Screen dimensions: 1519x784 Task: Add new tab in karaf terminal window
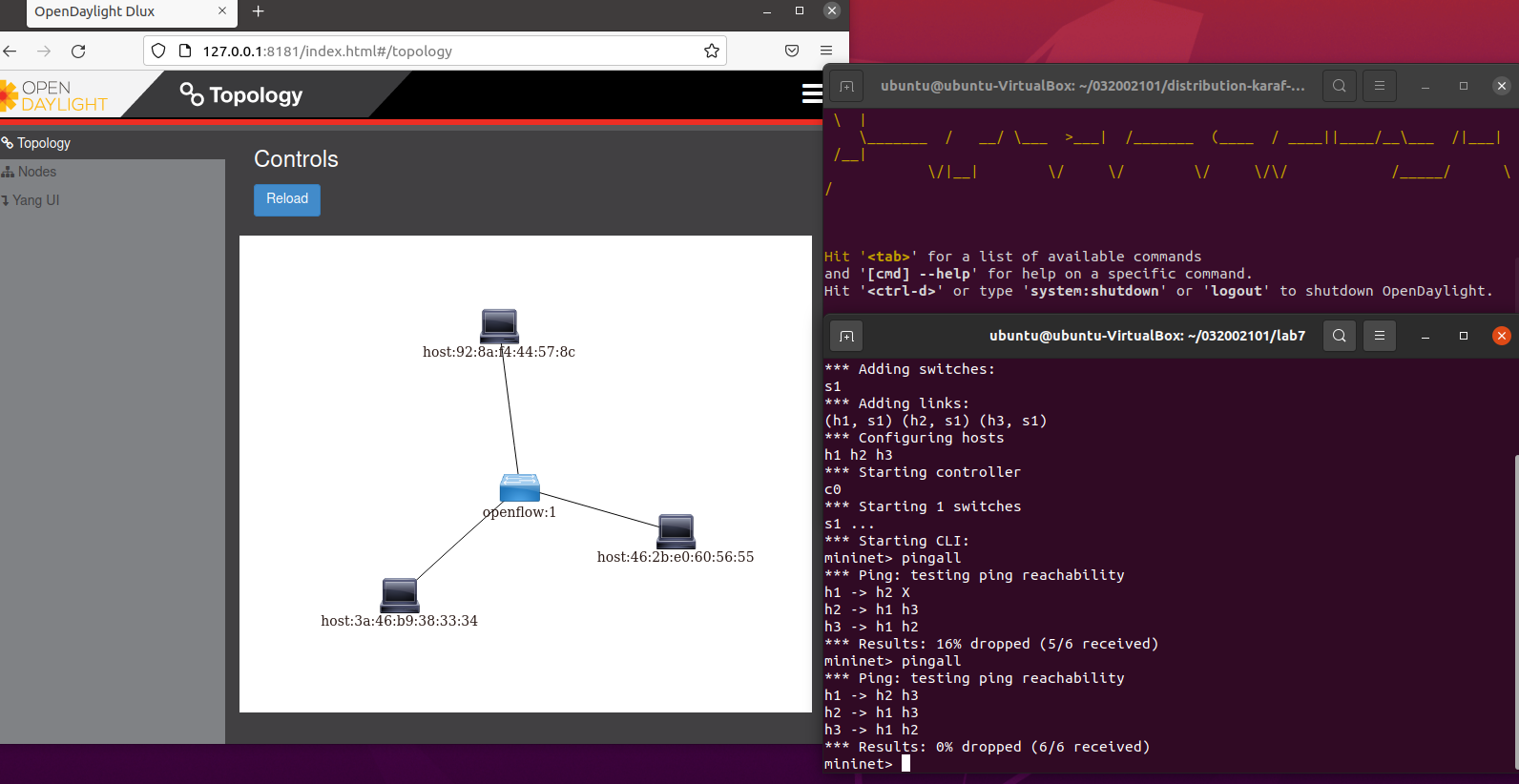pos(846,86)
